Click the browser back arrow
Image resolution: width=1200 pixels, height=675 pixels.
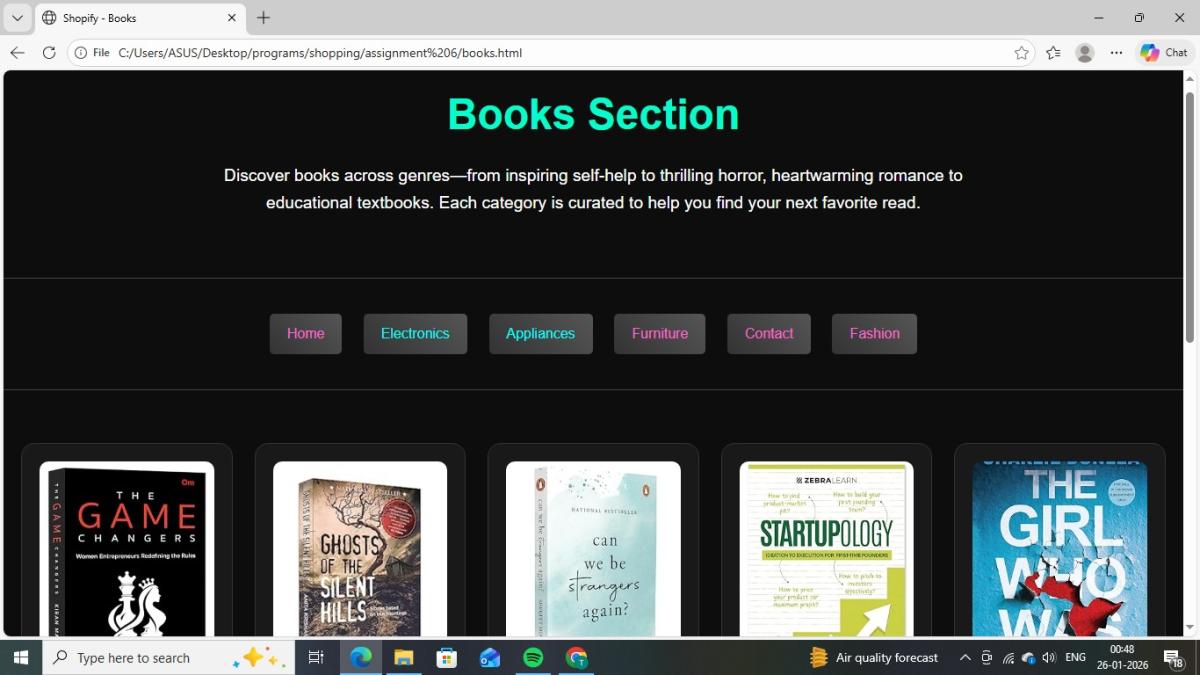(x=17, y=53)
